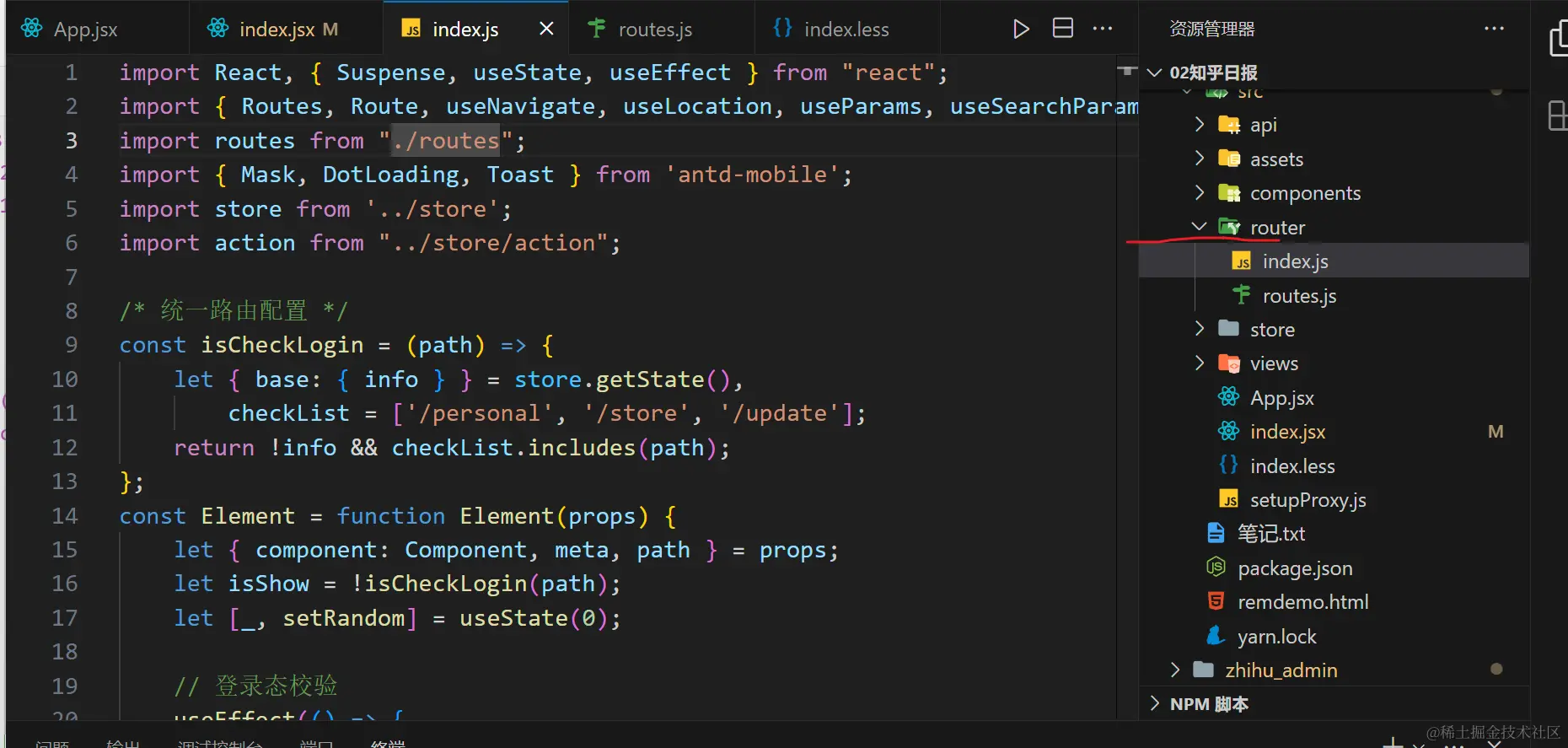
Task: Close the index.js tab
Action: click(546, 29)
